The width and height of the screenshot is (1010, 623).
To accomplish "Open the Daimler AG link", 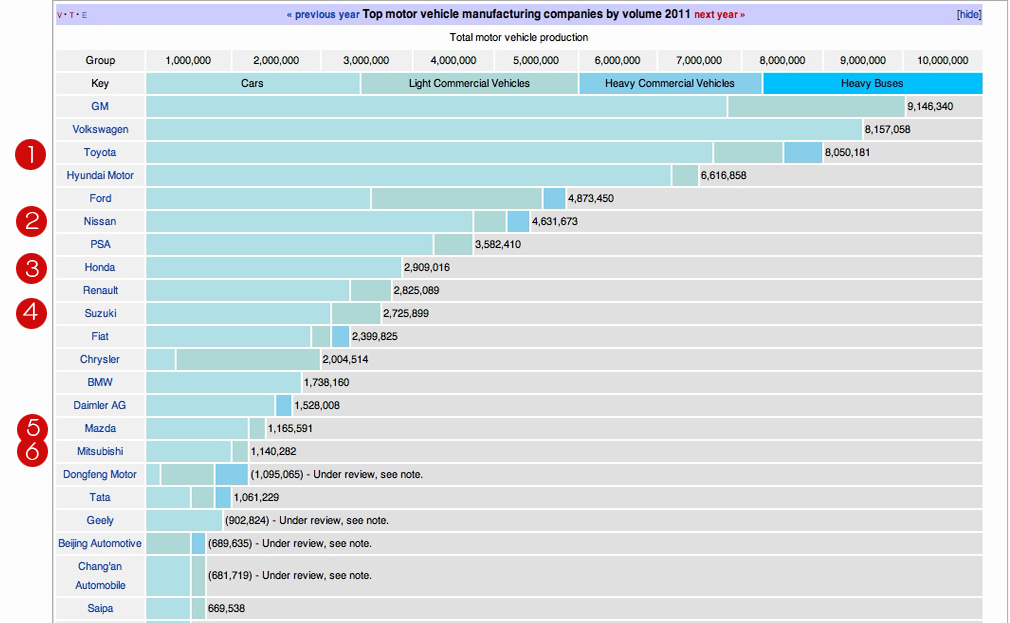I will 100,406.
